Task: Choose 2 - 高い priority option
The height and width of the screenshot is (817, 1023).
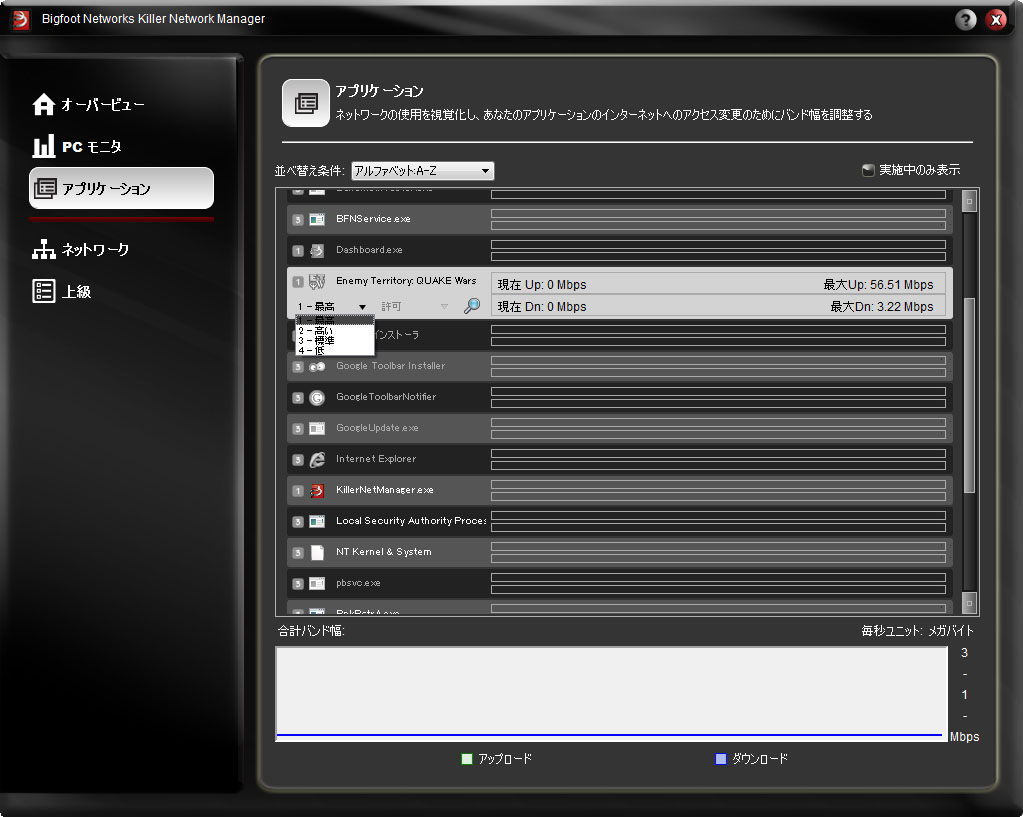Action: tap(335, 331)
